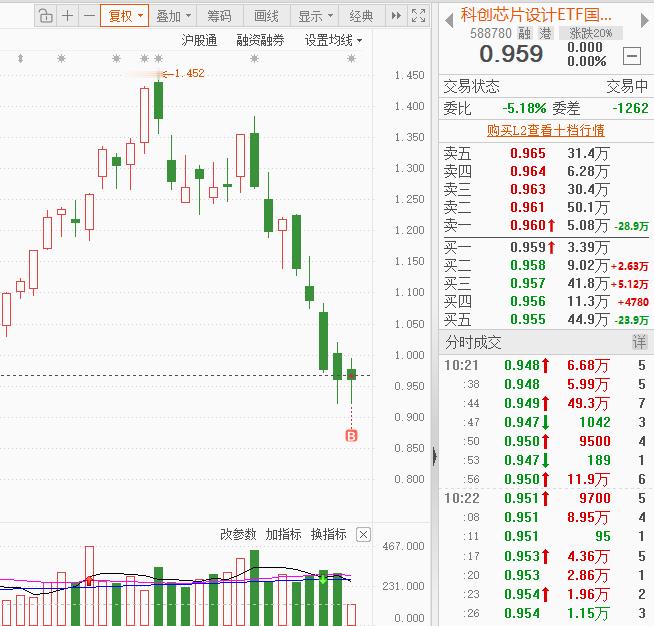The image size is (654, 626).
Task: Click the 买五 price 0.955
Action: (x=528, y=319)
